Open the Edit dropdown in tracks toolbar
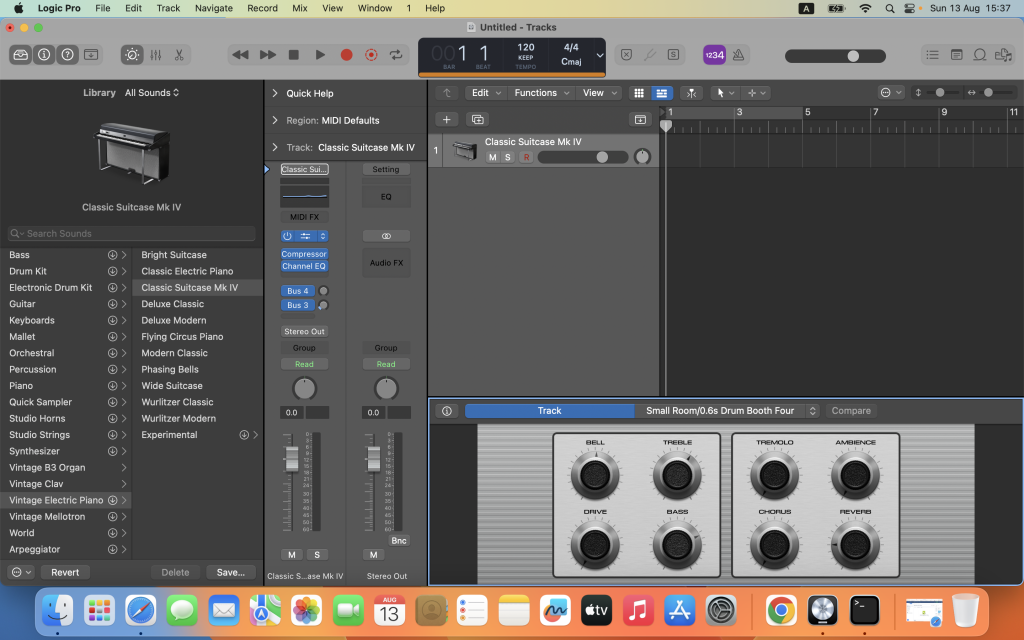This screenshot has width=1024, height=640. tap(487, 93)
